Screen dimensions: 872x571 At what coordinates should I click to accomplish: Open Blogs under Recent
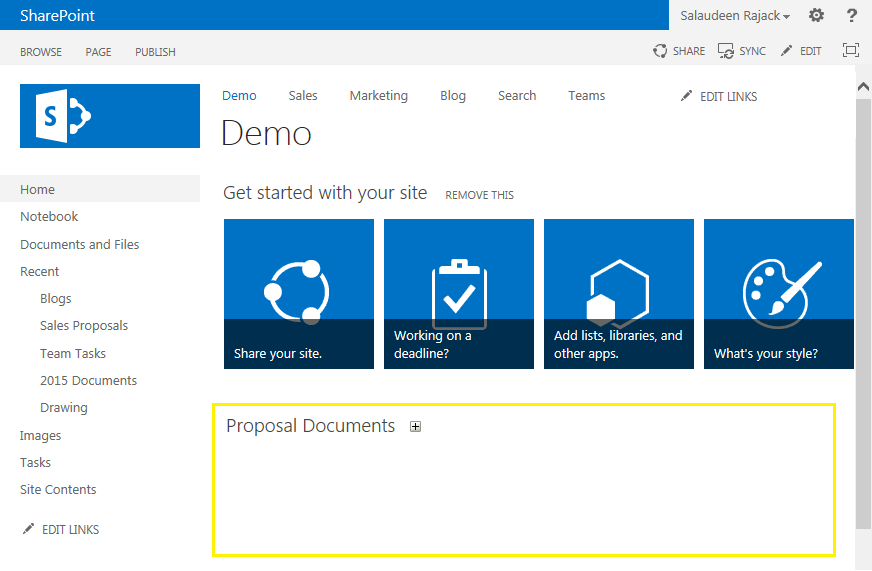pos(56,299)
